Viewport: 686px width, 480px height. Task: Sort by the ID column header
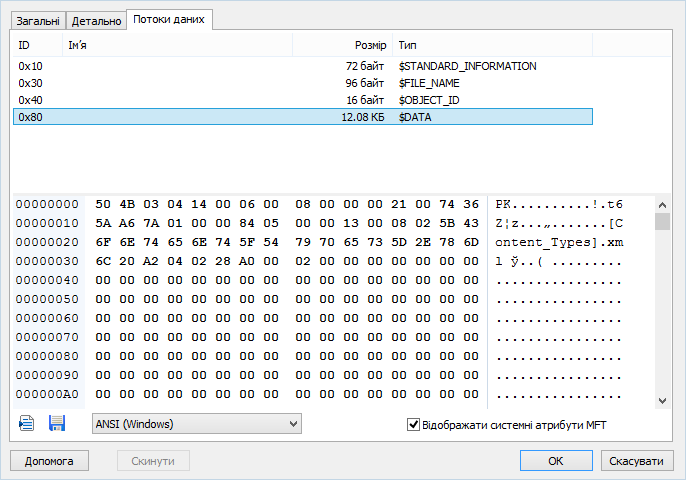[38, 45]
